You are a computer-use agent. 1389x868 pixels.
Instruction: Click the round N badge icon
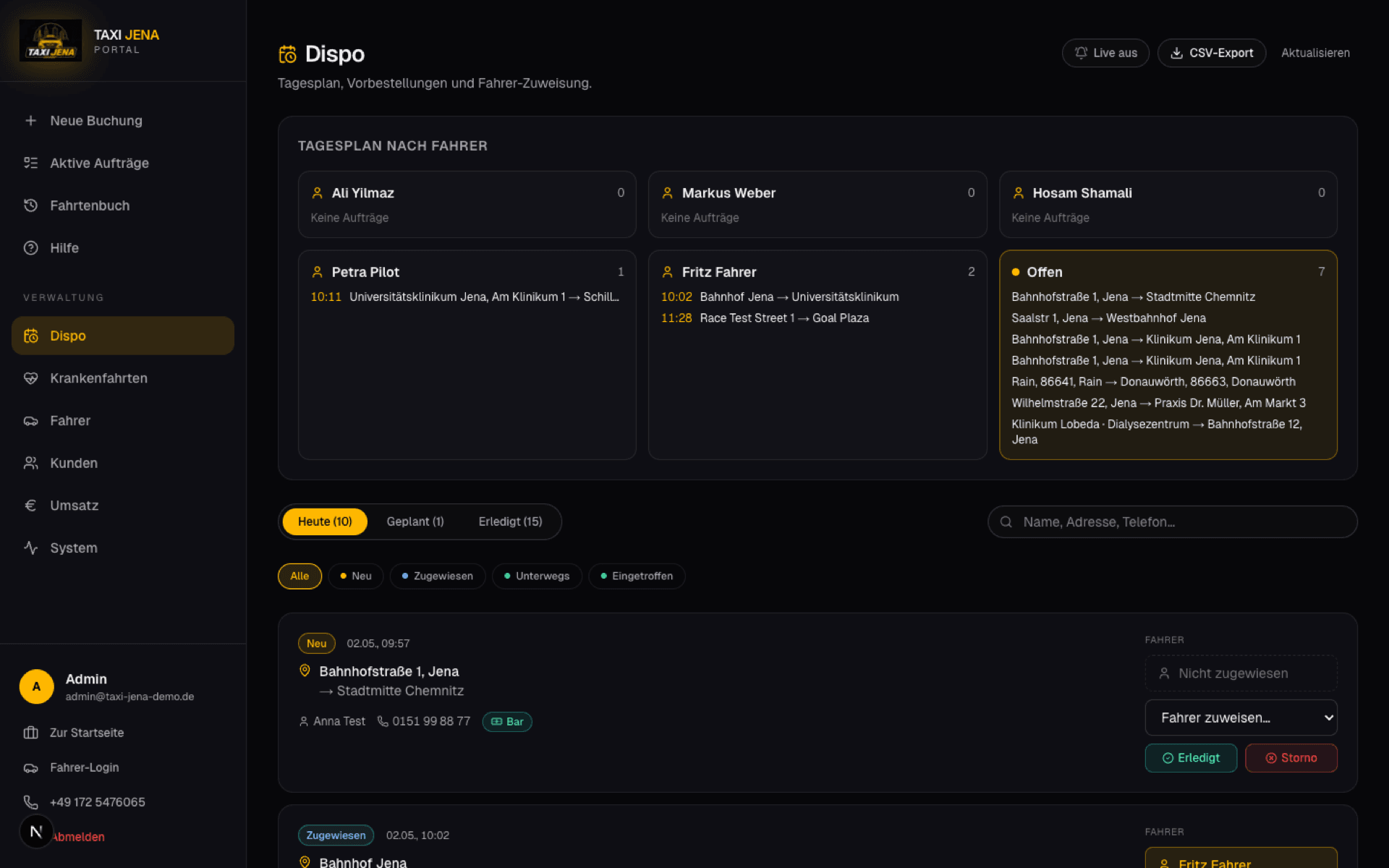click(36, 832)
